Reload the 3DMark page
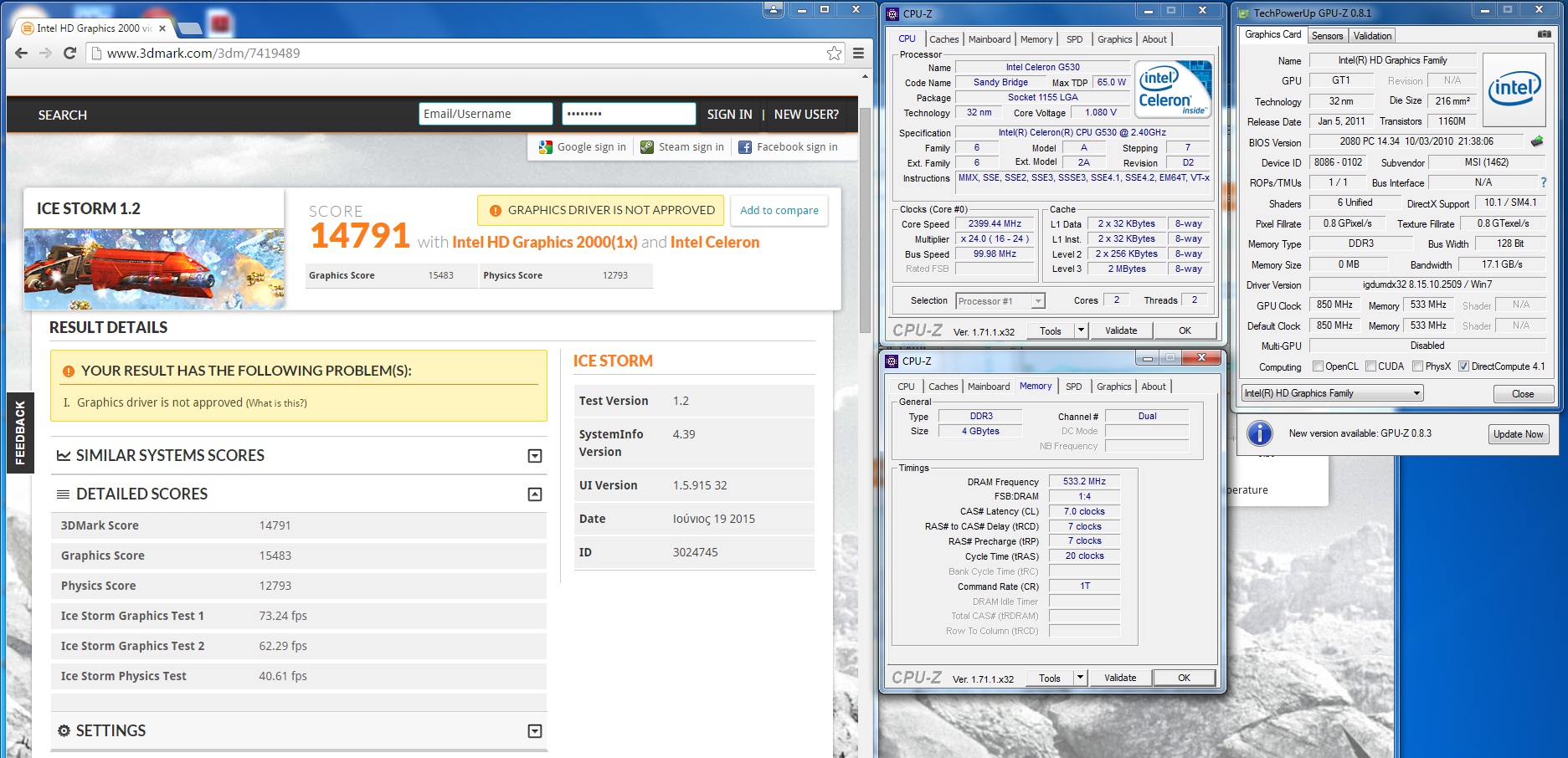The image size is (1568, 758). click(70, 53)
